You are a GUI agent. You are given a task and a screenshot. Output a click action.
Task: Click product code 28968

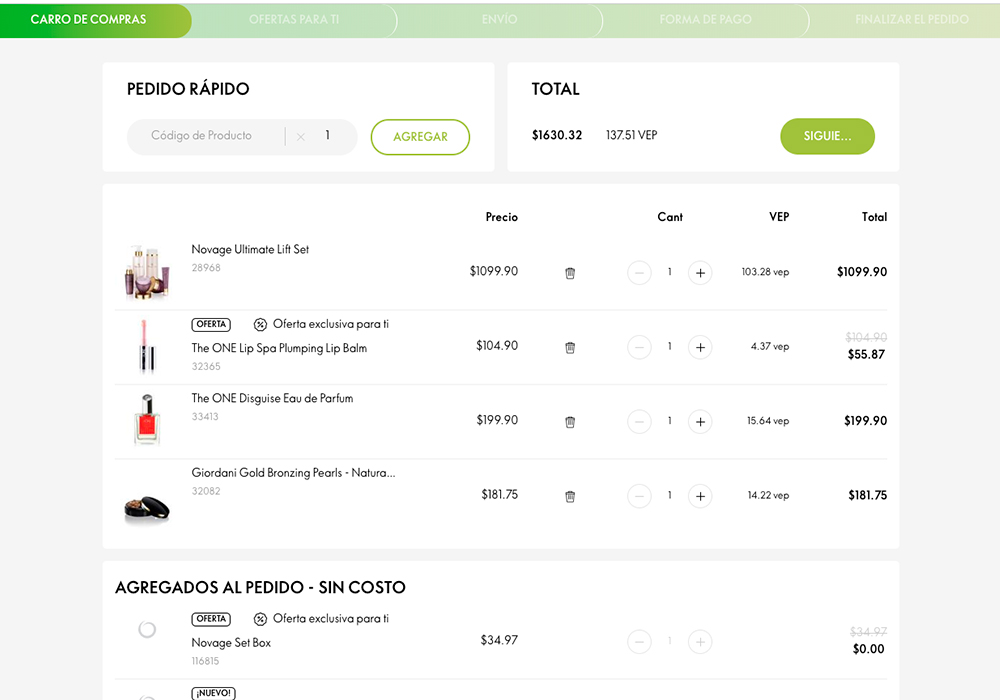pyautogui.click(x=206, y=268)
